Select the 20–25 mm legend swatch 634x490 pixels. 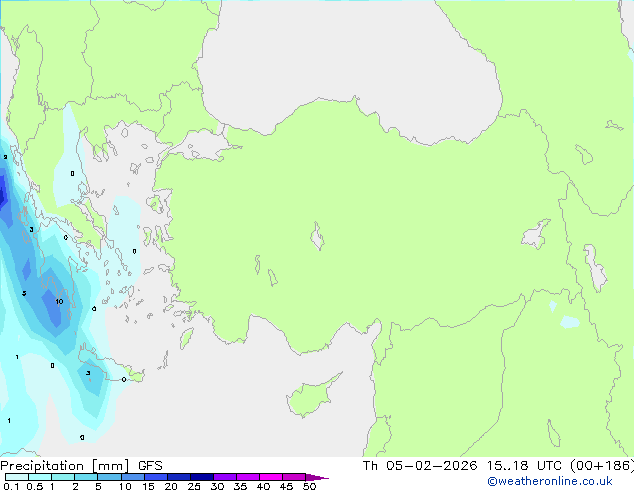click(179, 477)
